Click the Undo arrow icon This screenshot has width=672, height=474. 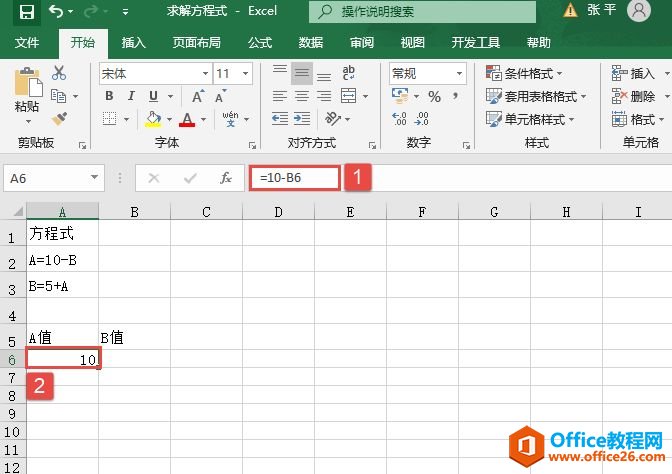pos(56,11)
